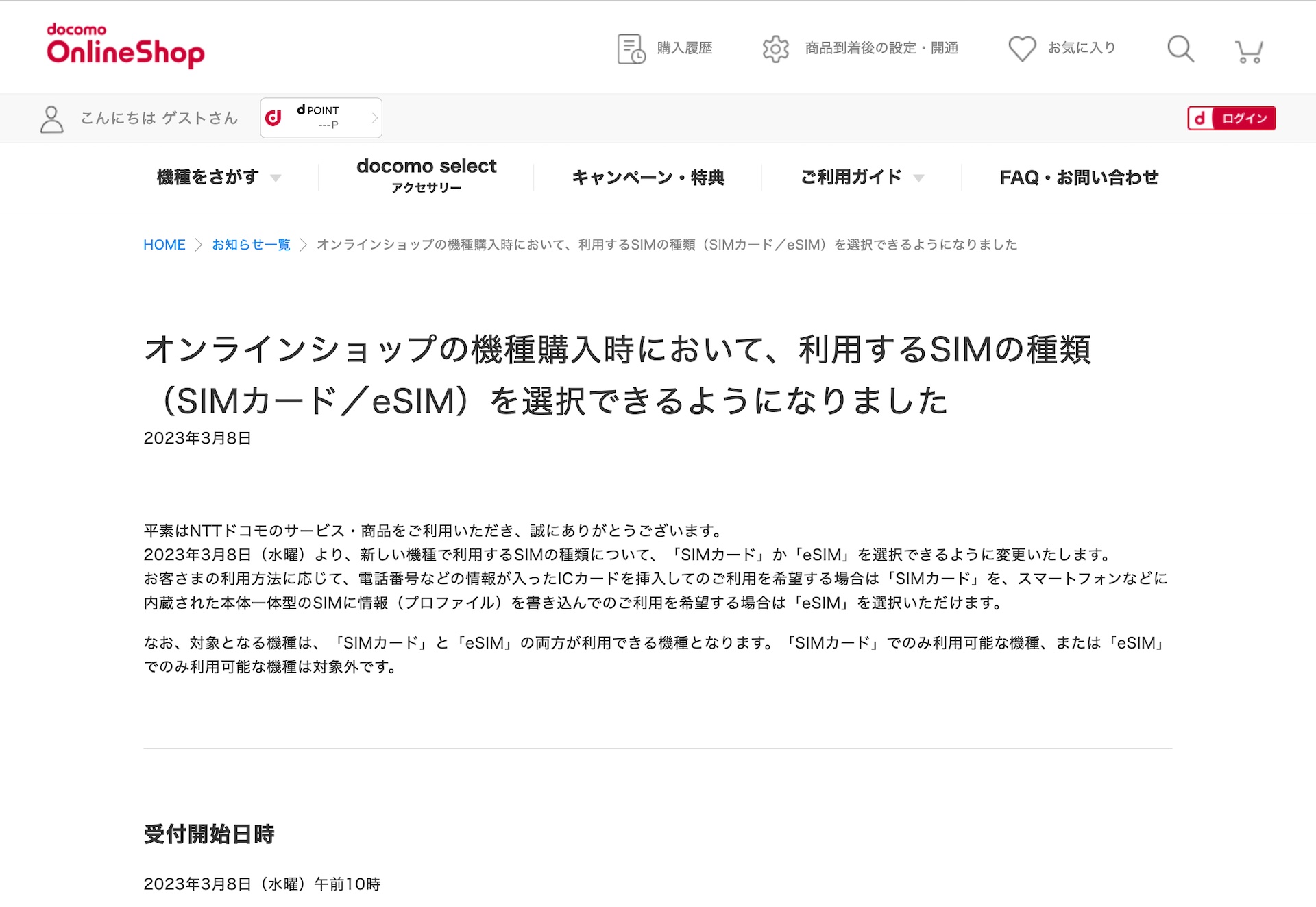Open the shopping cart icon

[x=1249, y=50]
